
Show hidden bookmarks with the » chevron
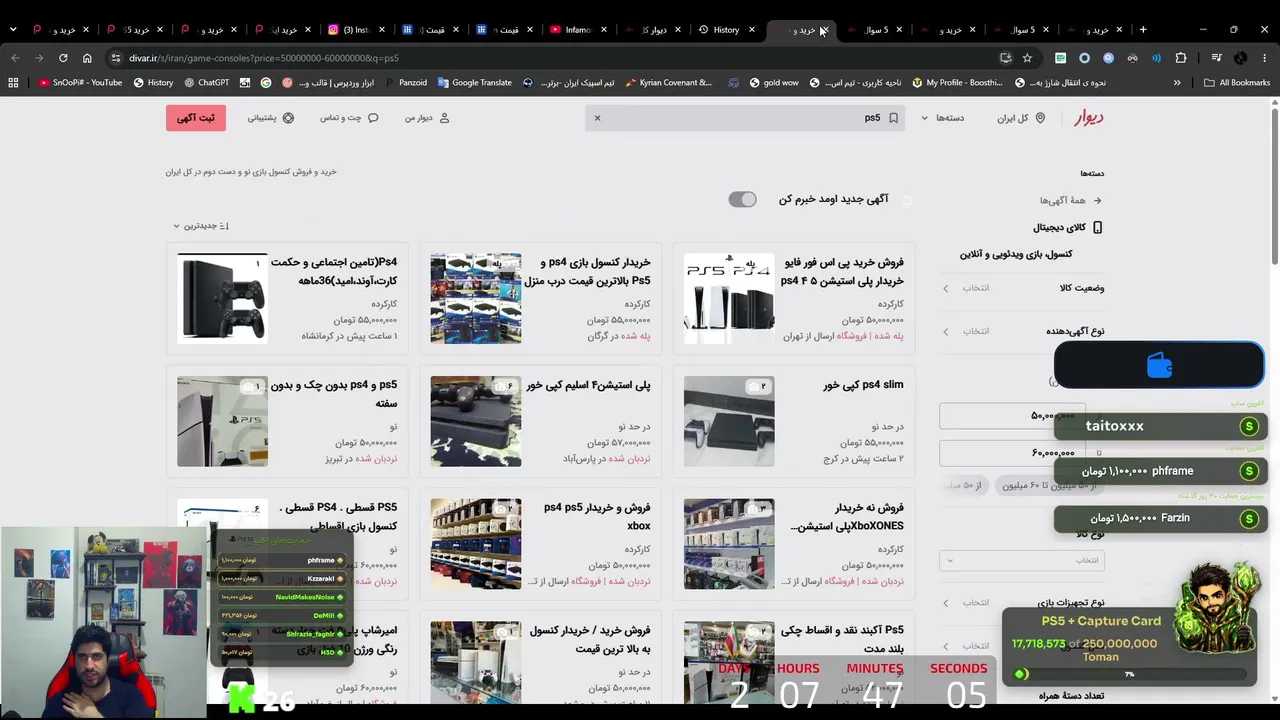(x=1177, y=83)
